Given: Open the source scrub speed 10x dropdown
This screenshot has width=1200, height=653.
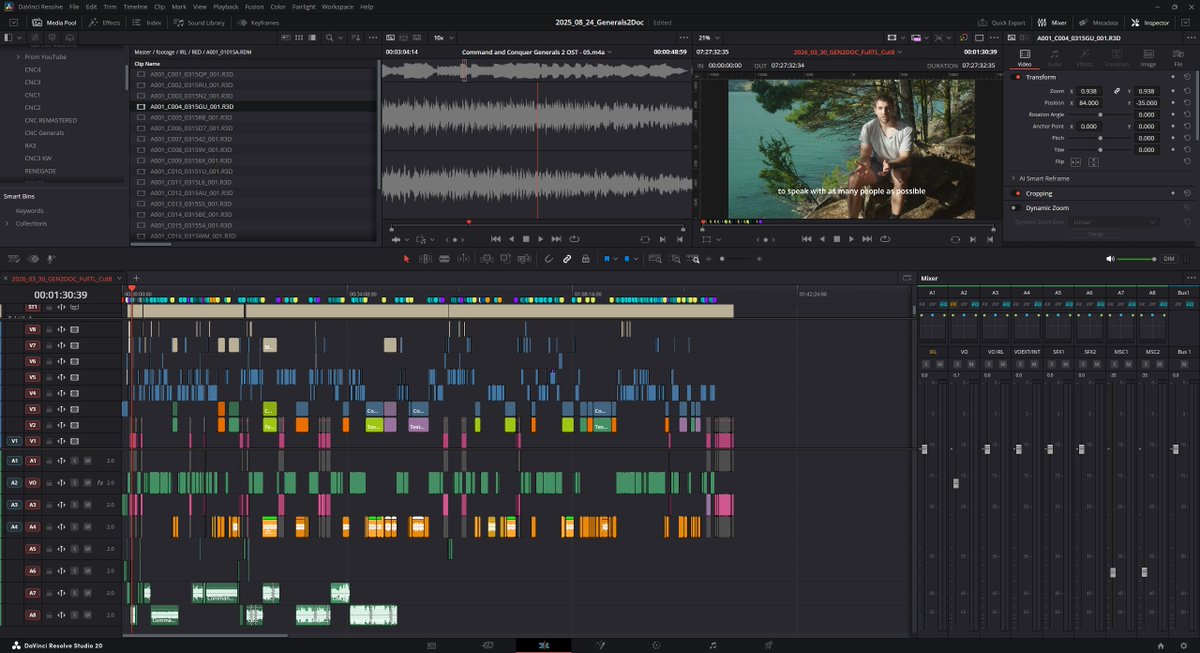Looking at the screenshot, I should point(443,37).
